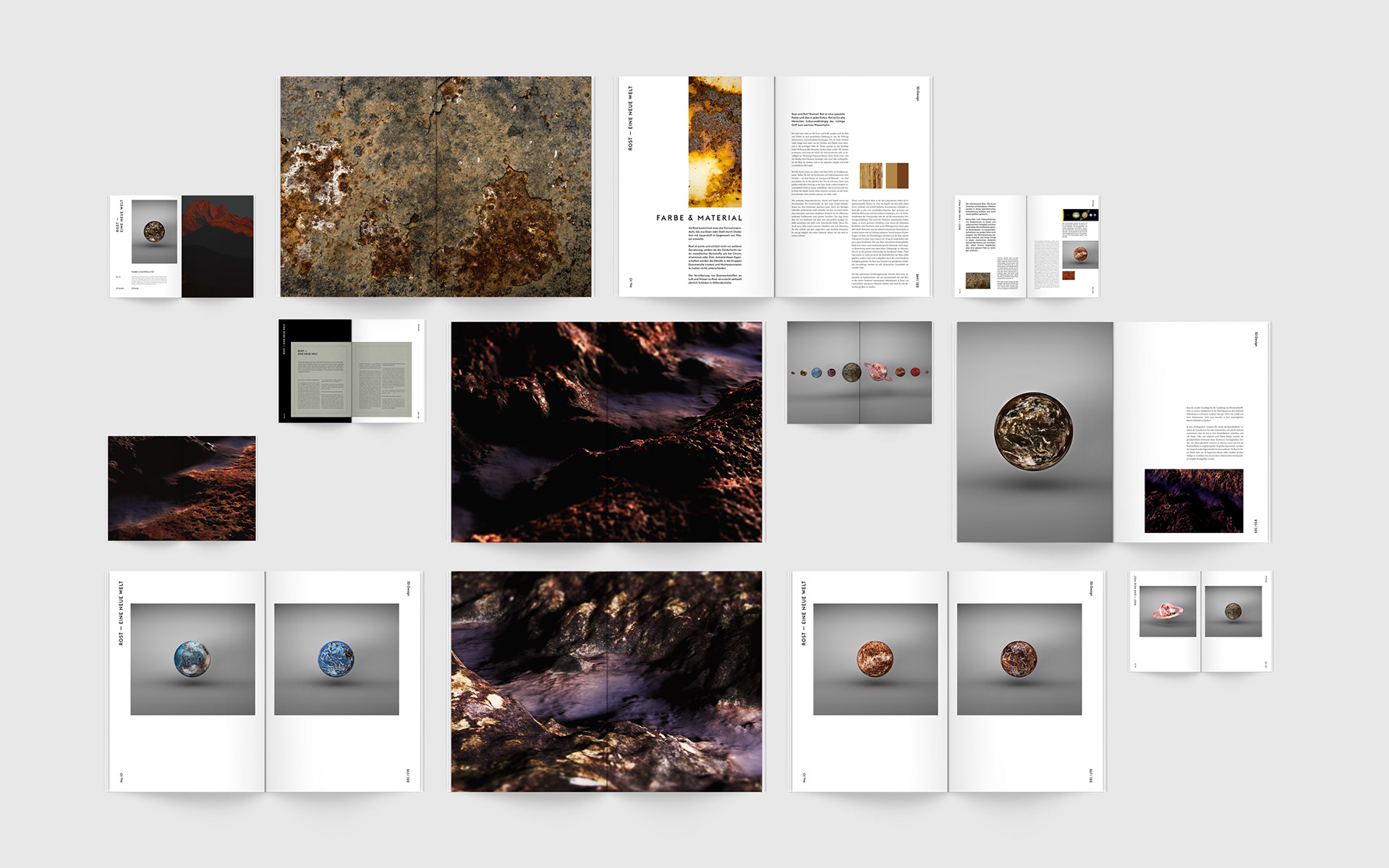Image resolution: width=1389 pixels, height=868 pixels.
Task: Open the planet lineup spread
Action: click(x=859, y=373)
